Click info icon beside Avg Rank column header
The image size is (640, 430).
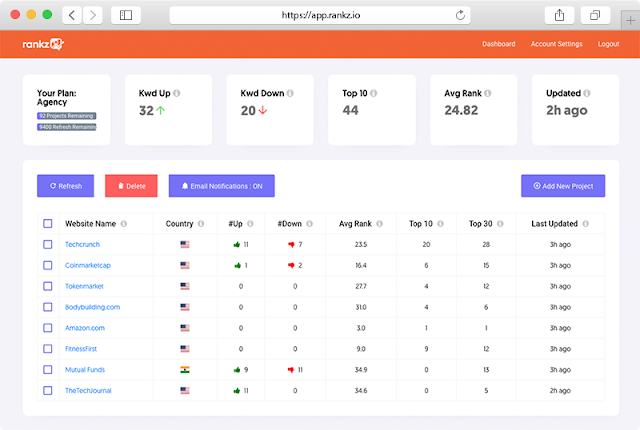pos(380,224)
